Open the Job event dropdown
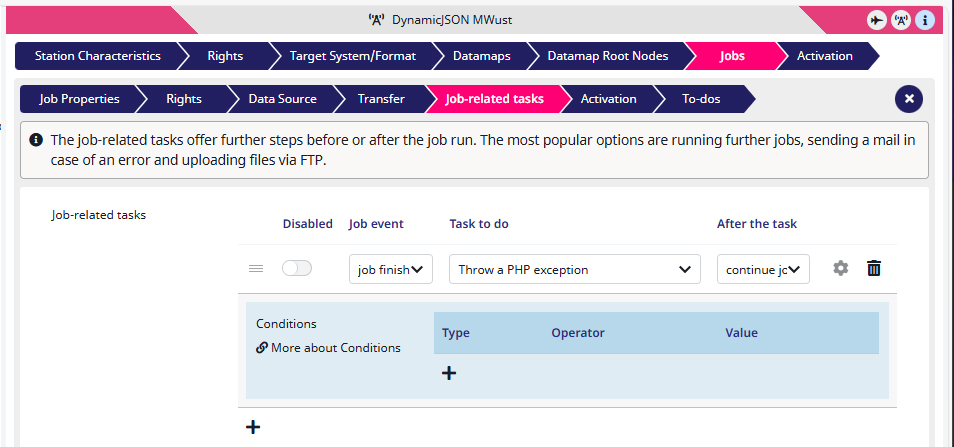Image resolution: width=954 pixels, height=447 pixels. tap(391, 269)
